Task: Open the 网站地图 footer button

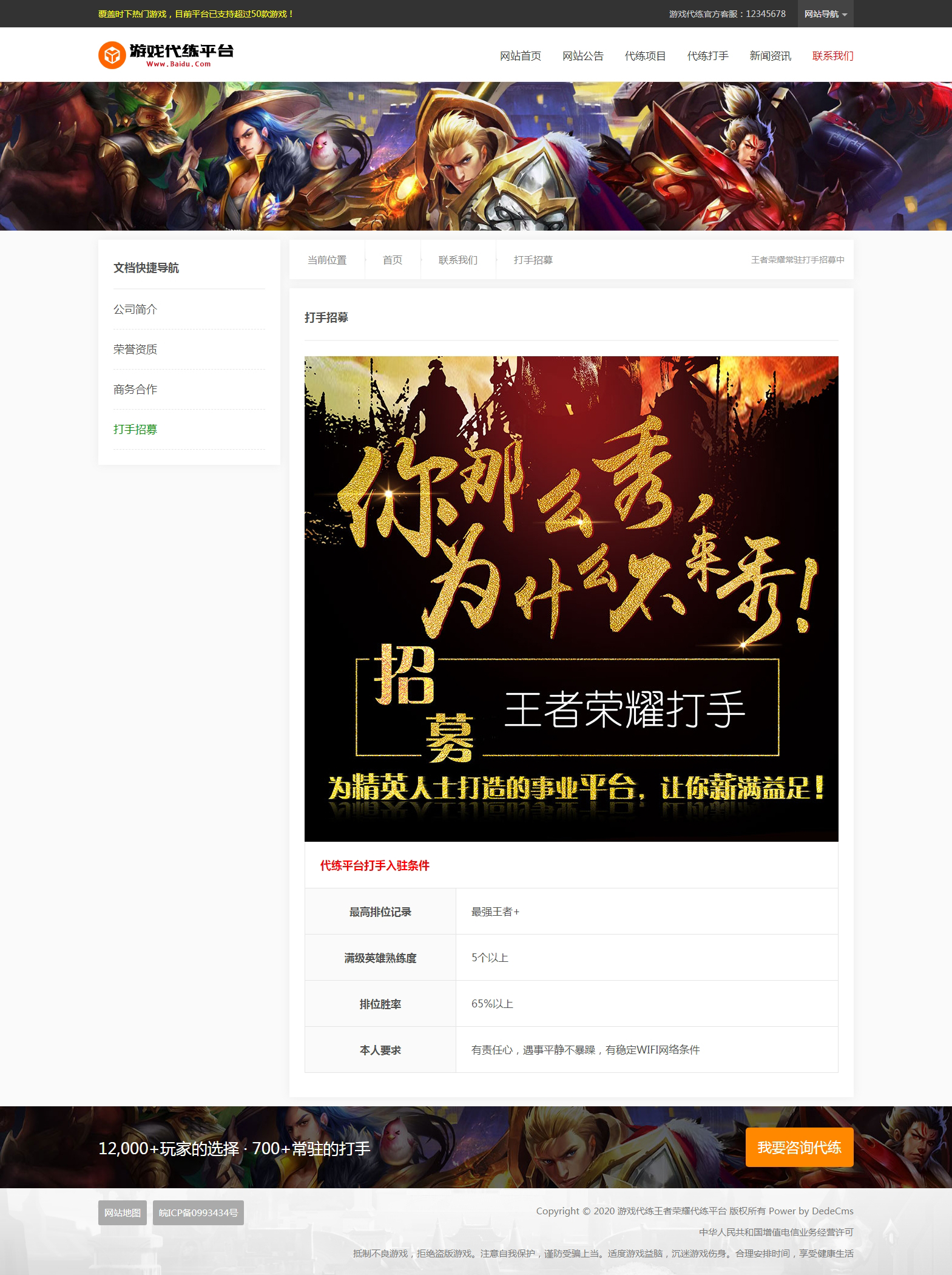Action: [123, 1212]
